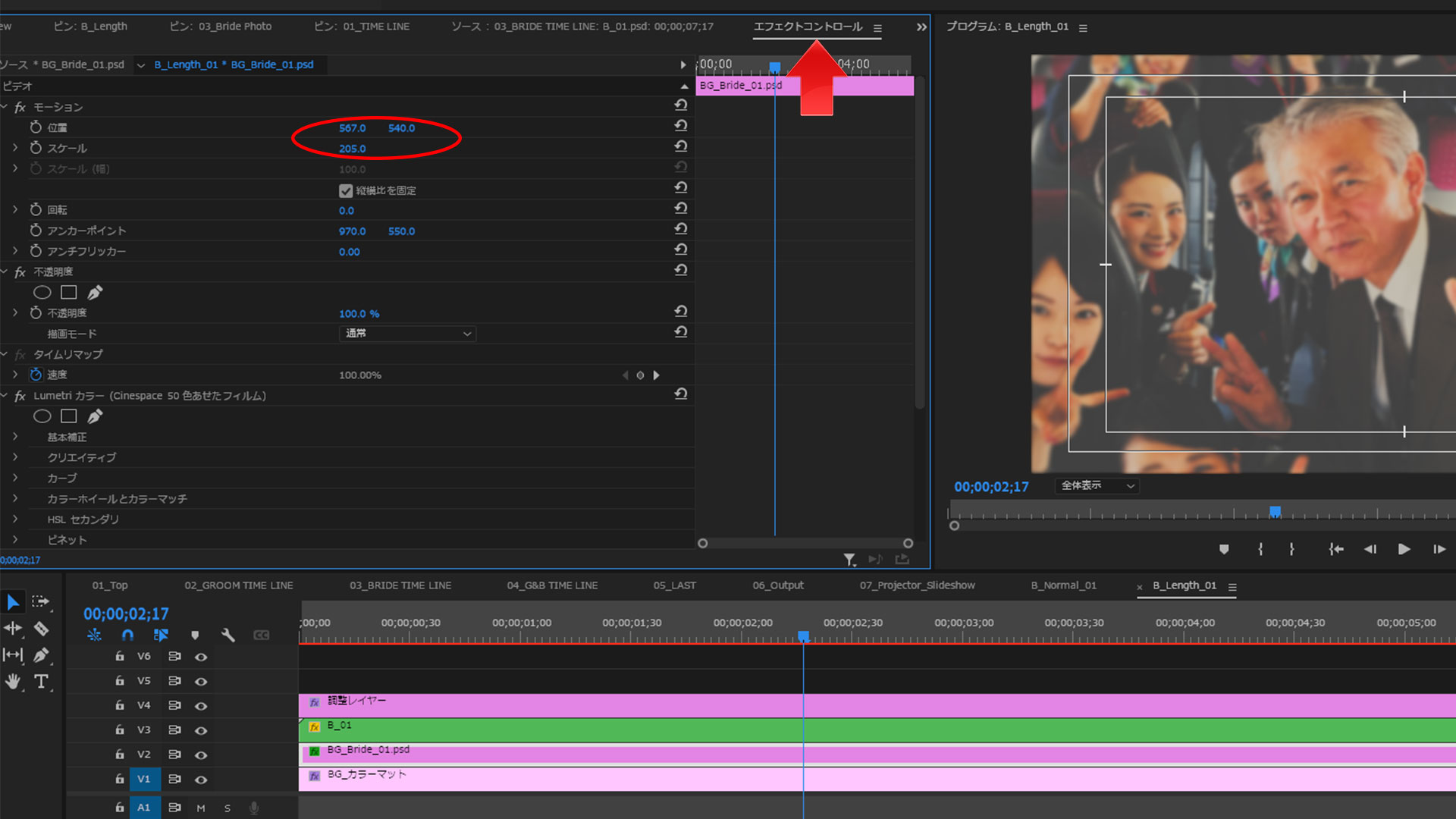This screenshot has height=819, width=1456.
Task: Open the blend mode dropdown
Action: (x=407, y=334)
